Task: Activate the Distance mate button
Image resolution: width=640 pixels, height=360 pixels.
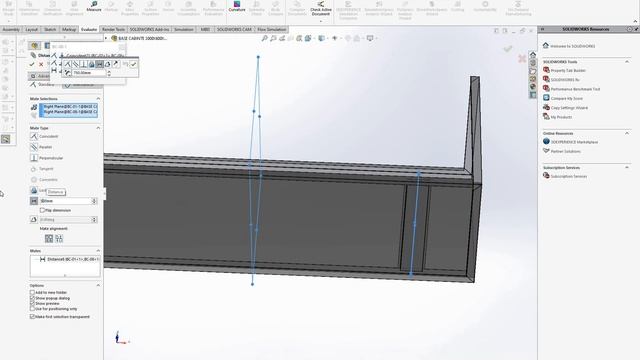Action: click(34, 201)
